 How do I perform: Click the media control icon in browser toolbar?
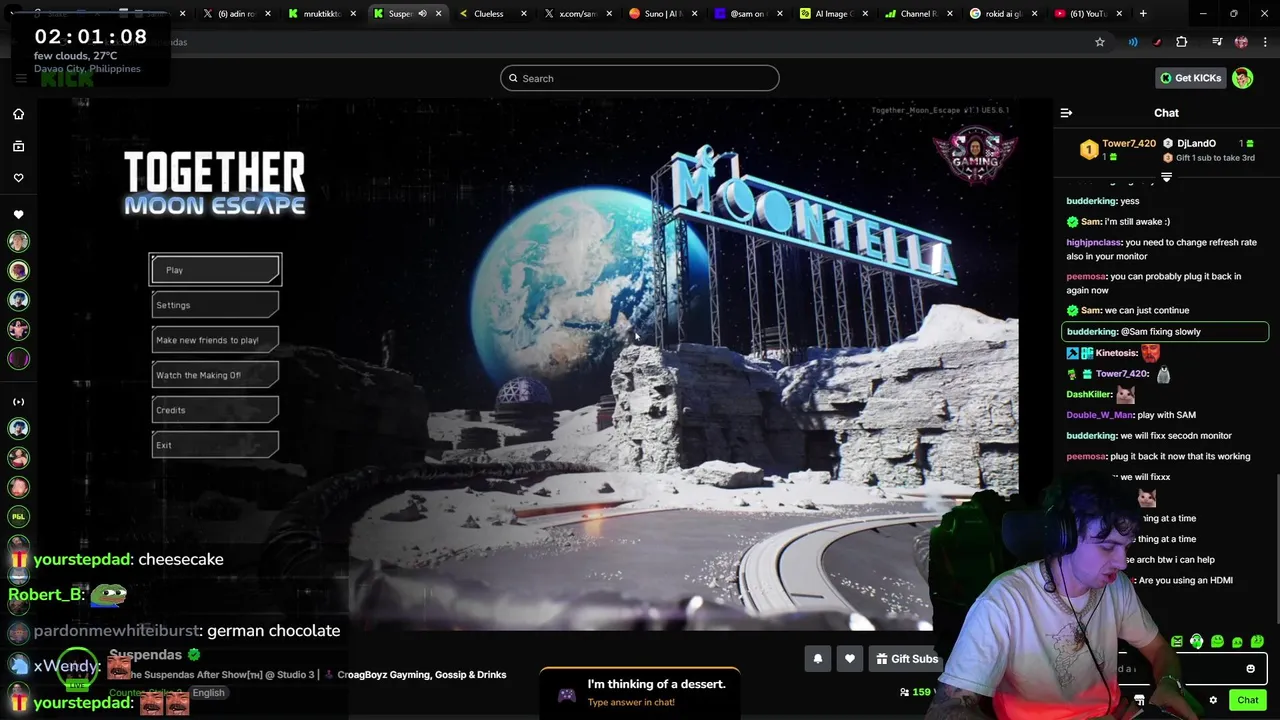(x=1217, y=42)
